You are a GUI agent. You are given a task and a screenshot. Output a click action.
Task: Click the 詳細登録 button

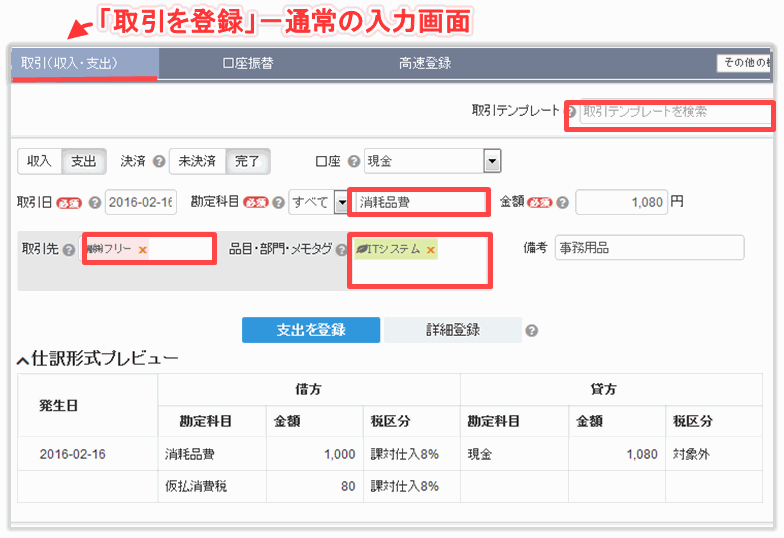[453, 330]
